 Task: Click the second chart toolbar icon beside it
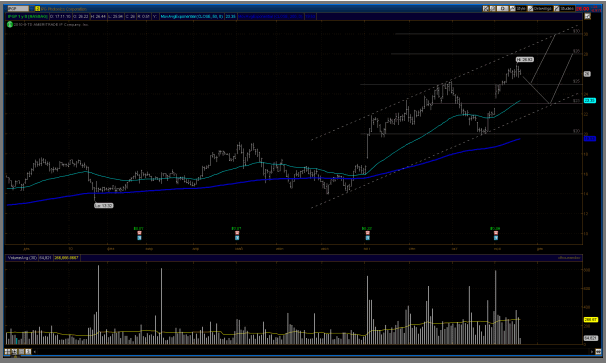[493, 9]
